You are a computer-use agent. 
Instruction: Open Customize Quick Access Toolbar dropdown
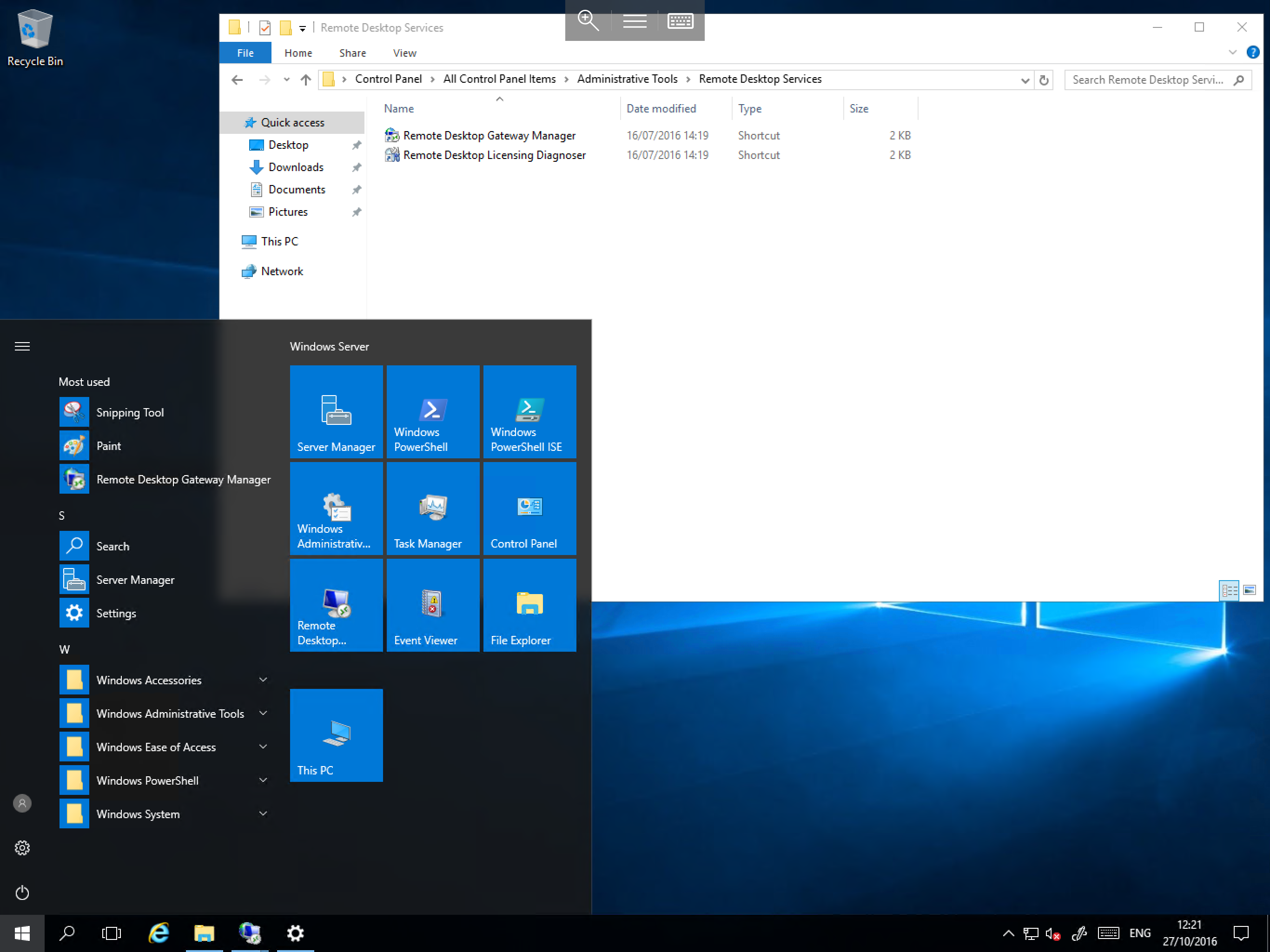[303, 27]
